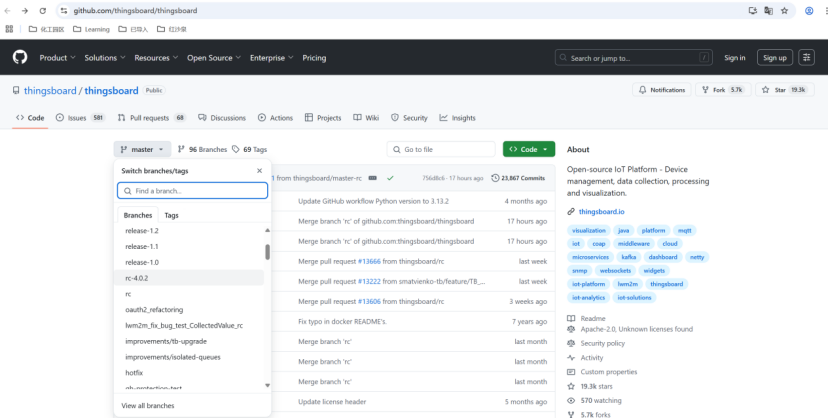This screenshot has height=418, width=828.
Task: Open the green Code dropdown button
Action: [529, 149]
